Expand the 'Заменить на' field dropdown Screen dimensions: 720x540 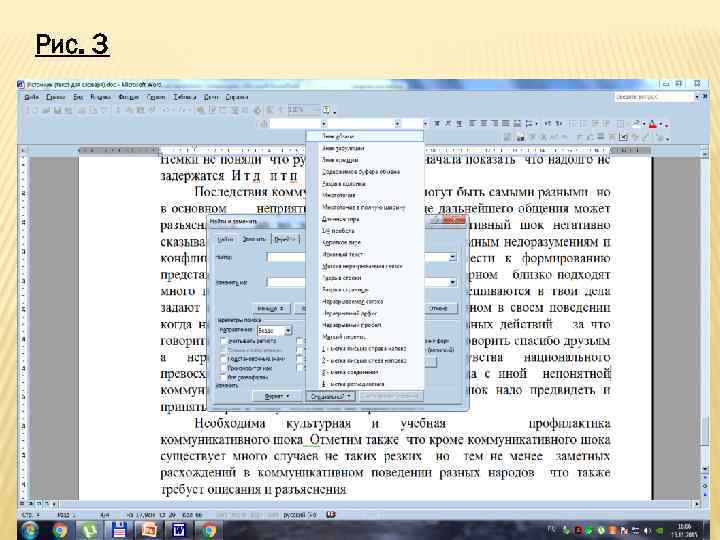coord(452,282)
